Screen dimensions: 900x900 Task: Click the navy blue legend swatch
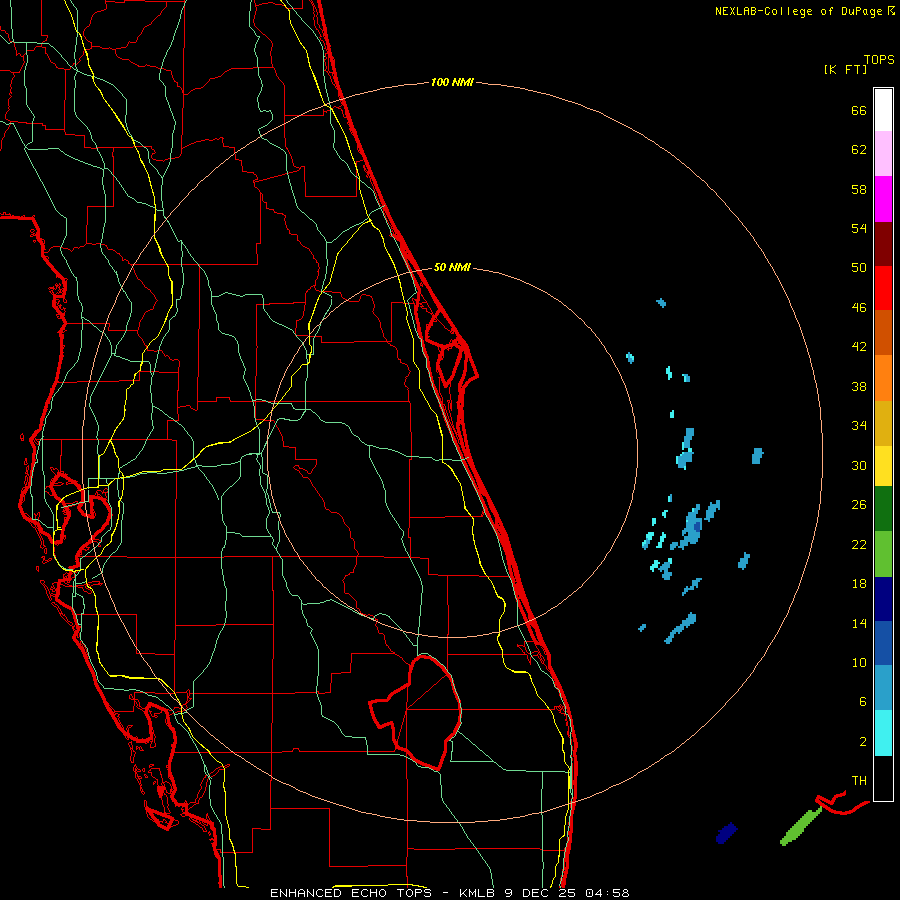(883, 599)
